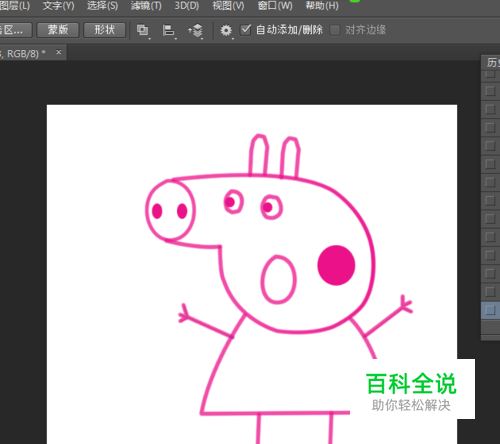Image resolution: width=500 pixels, height=444 pixels.
Task: Open the 滤镜(T) menu
Action: click(x=146, y=6)
